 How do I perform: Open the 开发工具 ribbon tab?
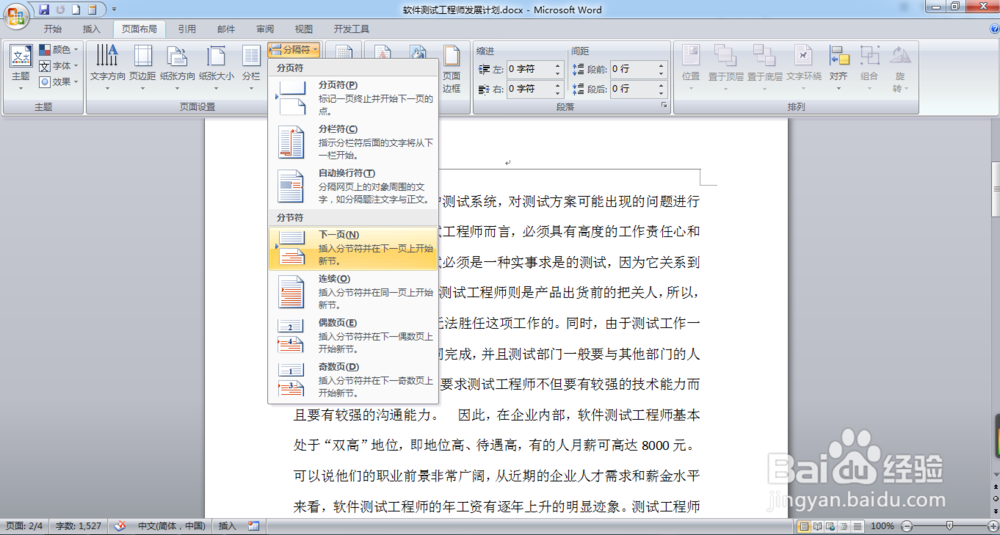point(351,29)
